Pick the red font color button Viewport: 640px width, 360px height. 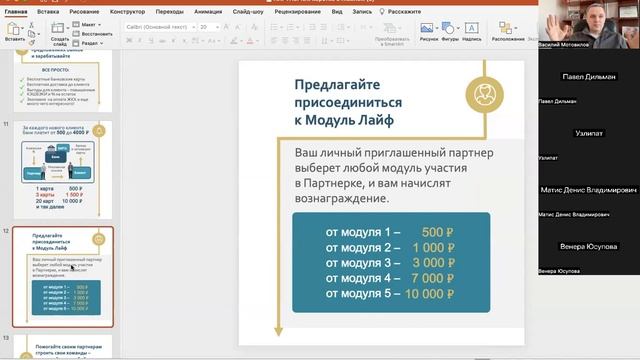pos(250,41)
